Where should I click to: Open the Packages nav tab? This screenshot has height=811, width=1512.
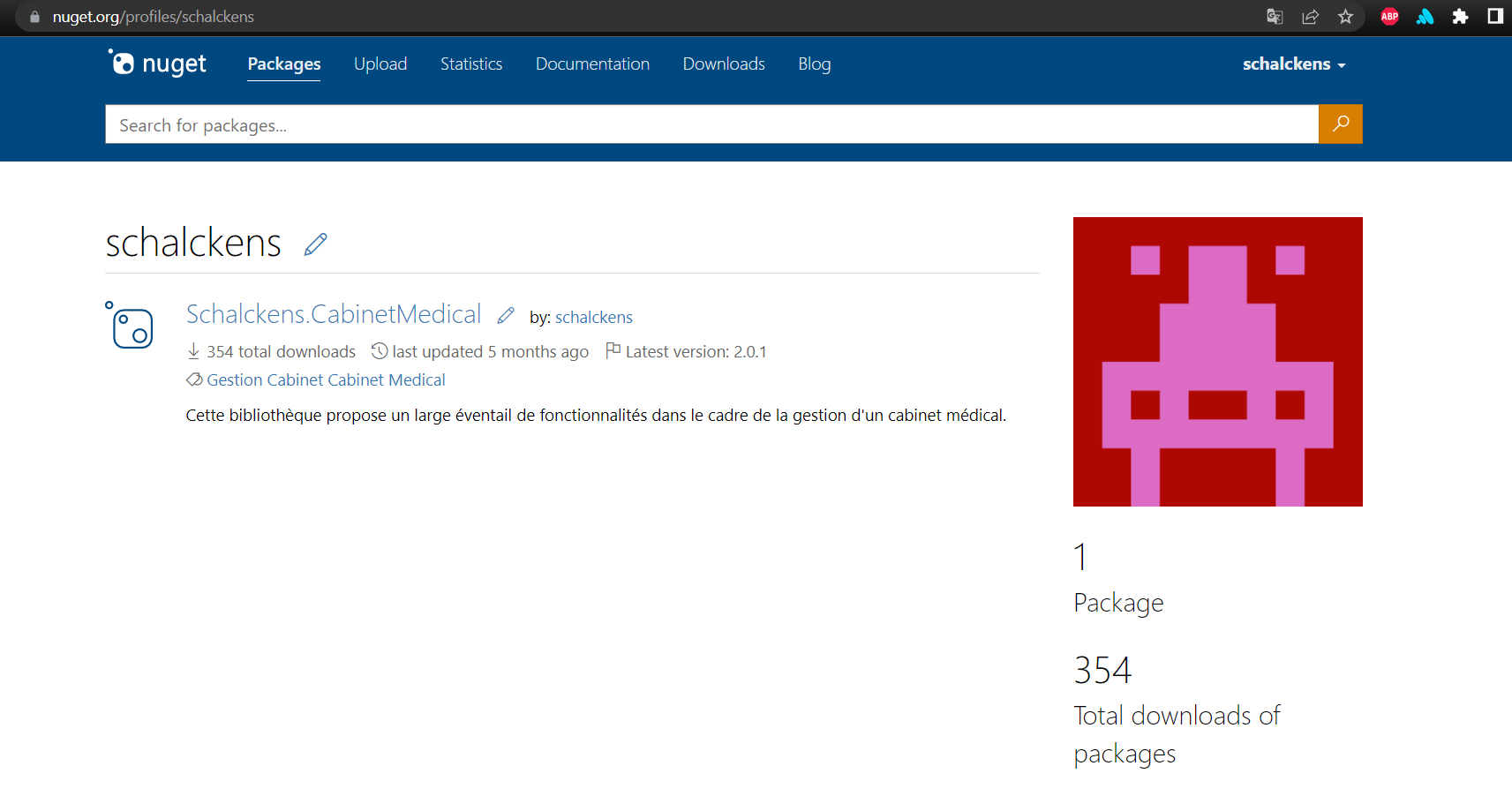click(x=284, y=64)
